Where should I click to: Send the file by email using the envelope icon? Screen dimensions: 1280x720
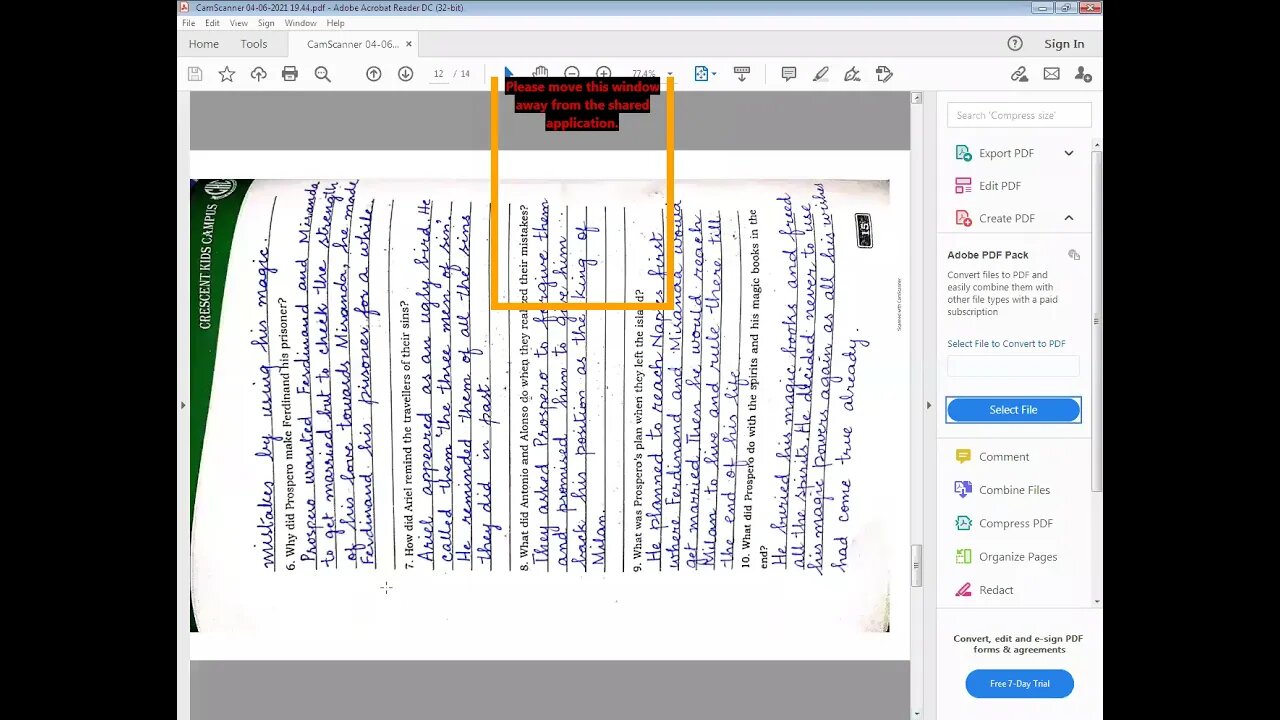pyautogui.click(x=1051, y=74)
